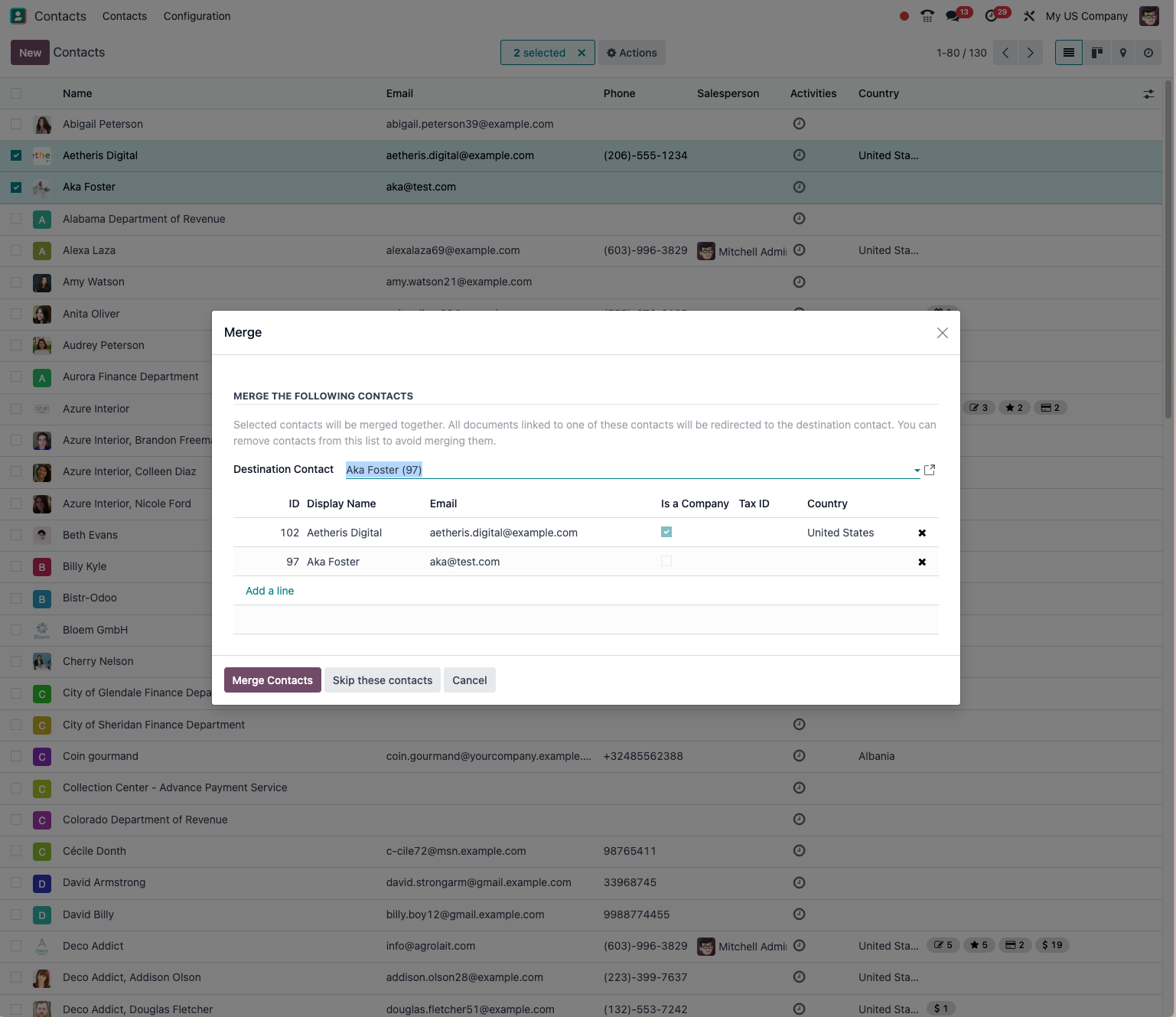Clear the 2 selected filter

581,53
